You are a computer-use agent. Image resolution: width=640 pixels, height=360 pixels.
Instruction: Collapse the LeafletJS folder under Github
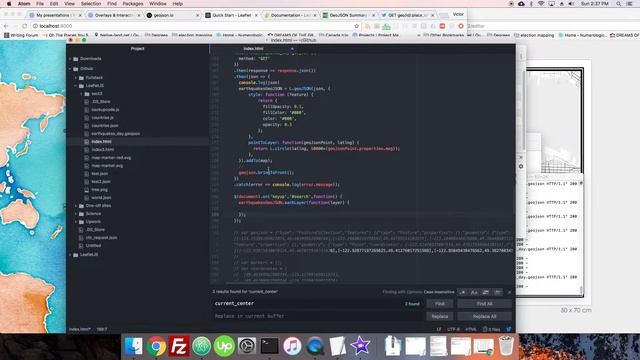(91, 86)
